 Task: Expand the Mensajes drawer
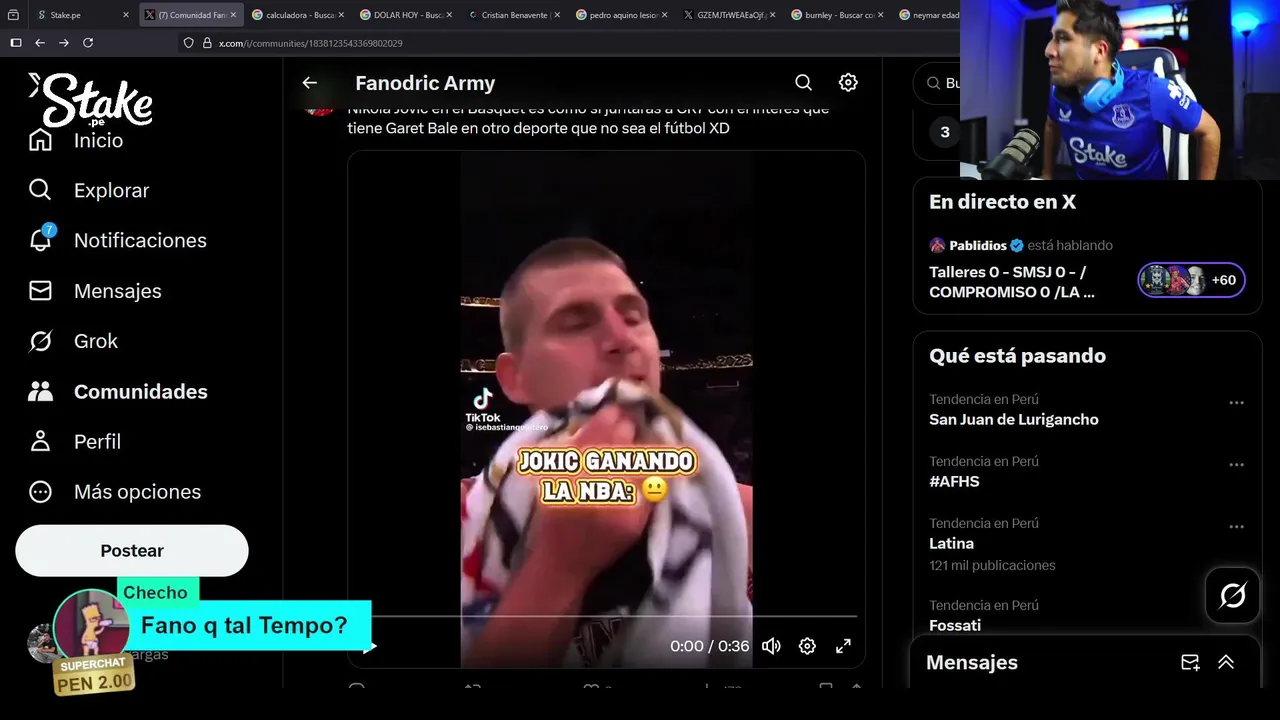point(1226,662)
